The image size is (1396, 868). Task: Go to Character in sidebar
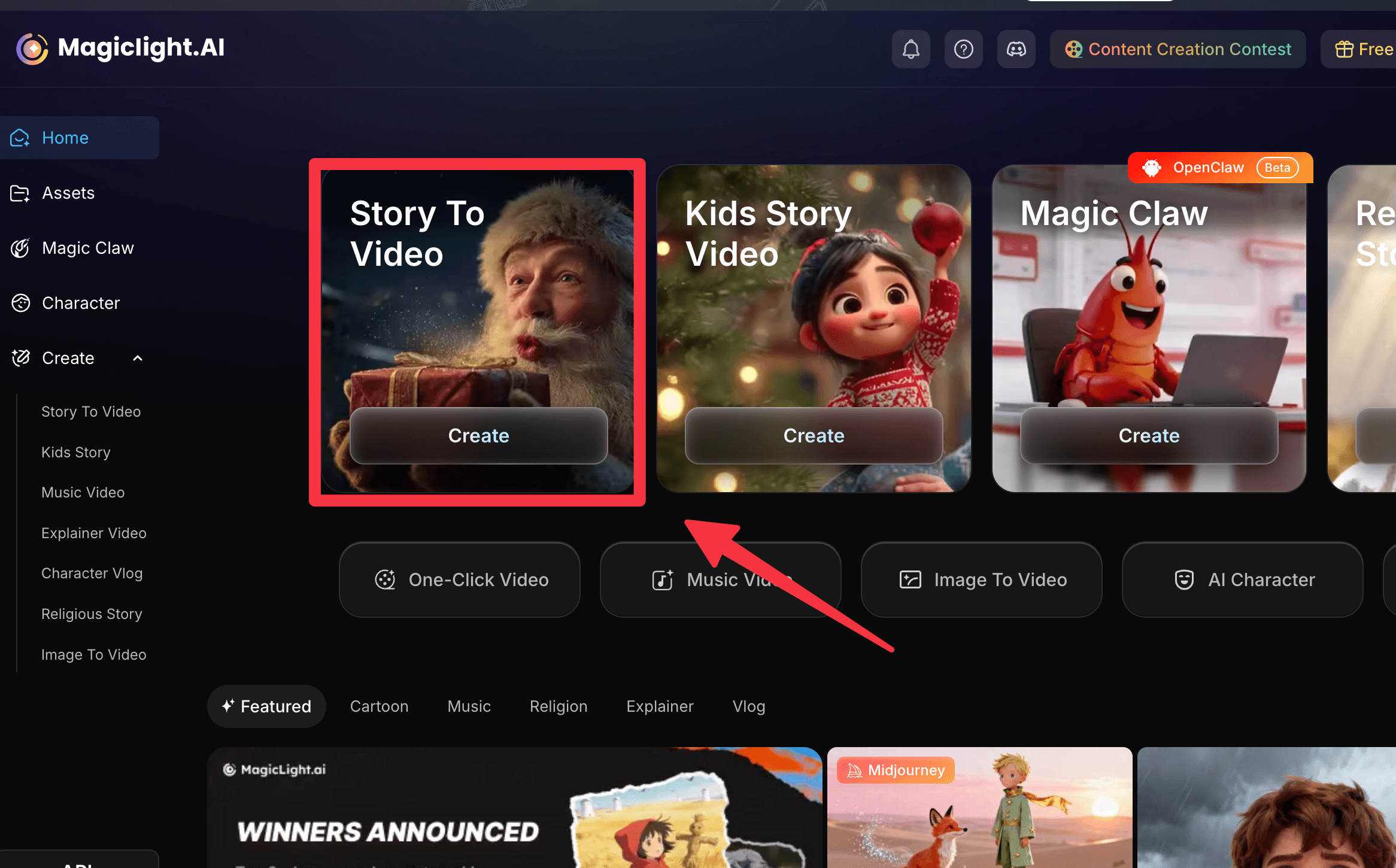pos(80,303)
